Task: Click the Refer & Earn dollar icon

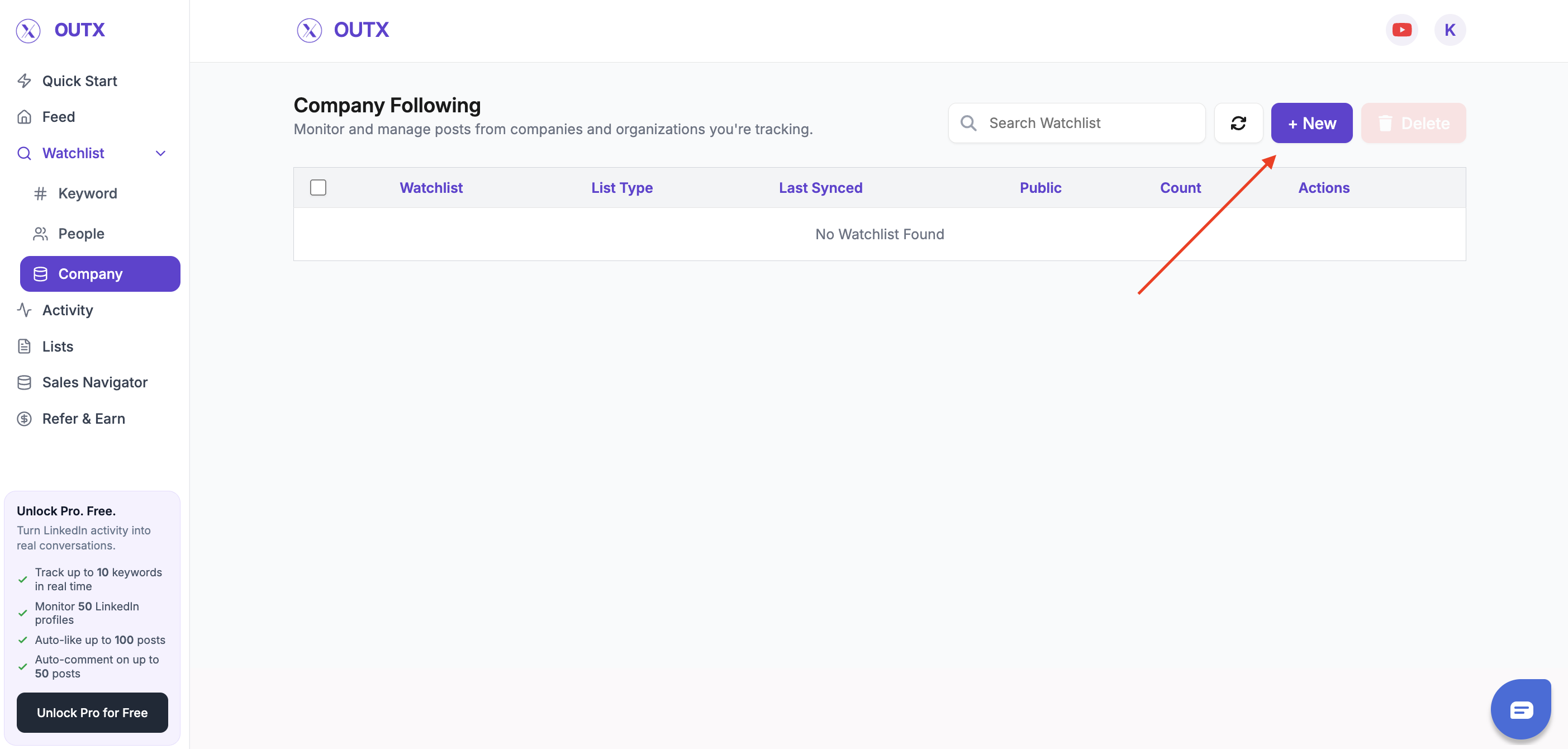Action: click(23, 418)
